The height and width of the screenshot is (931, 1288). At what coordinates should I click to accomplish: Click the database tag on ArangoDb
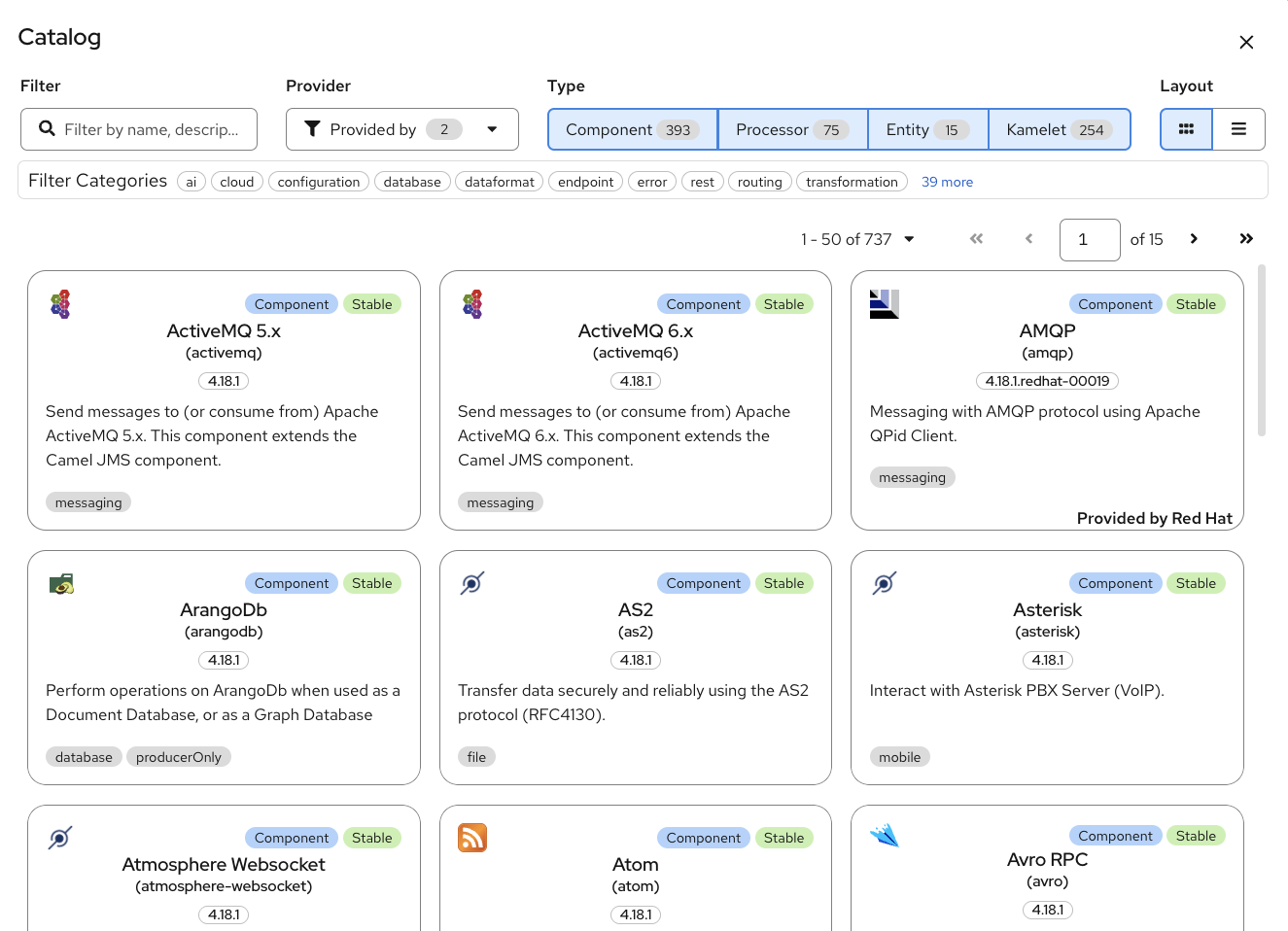84,757
